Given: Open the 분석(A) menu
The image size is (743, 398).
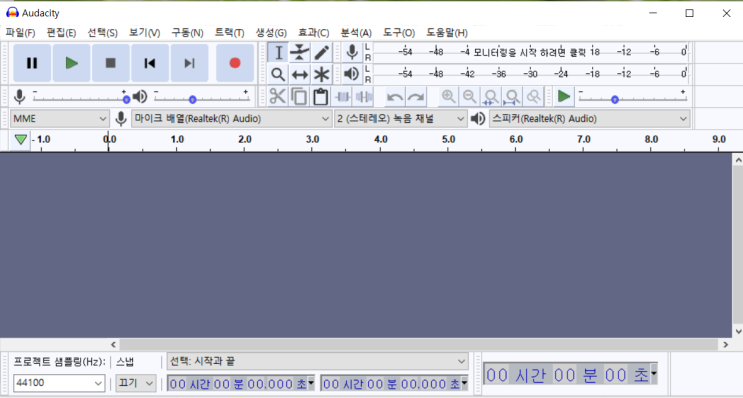Looking at the screenshot, I should click(356, 33).
